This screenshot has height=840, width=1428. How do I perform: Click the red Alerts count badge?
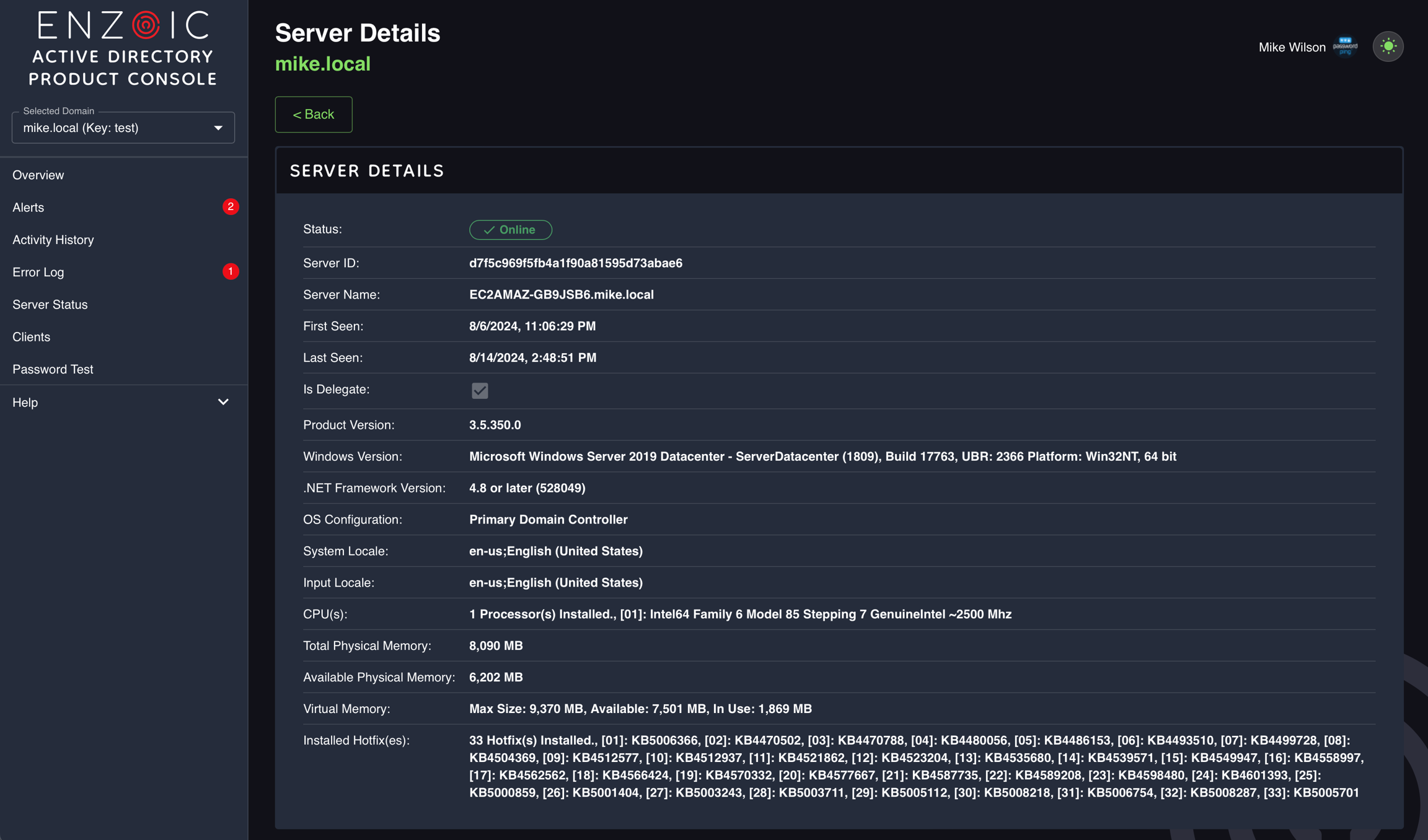231,207
